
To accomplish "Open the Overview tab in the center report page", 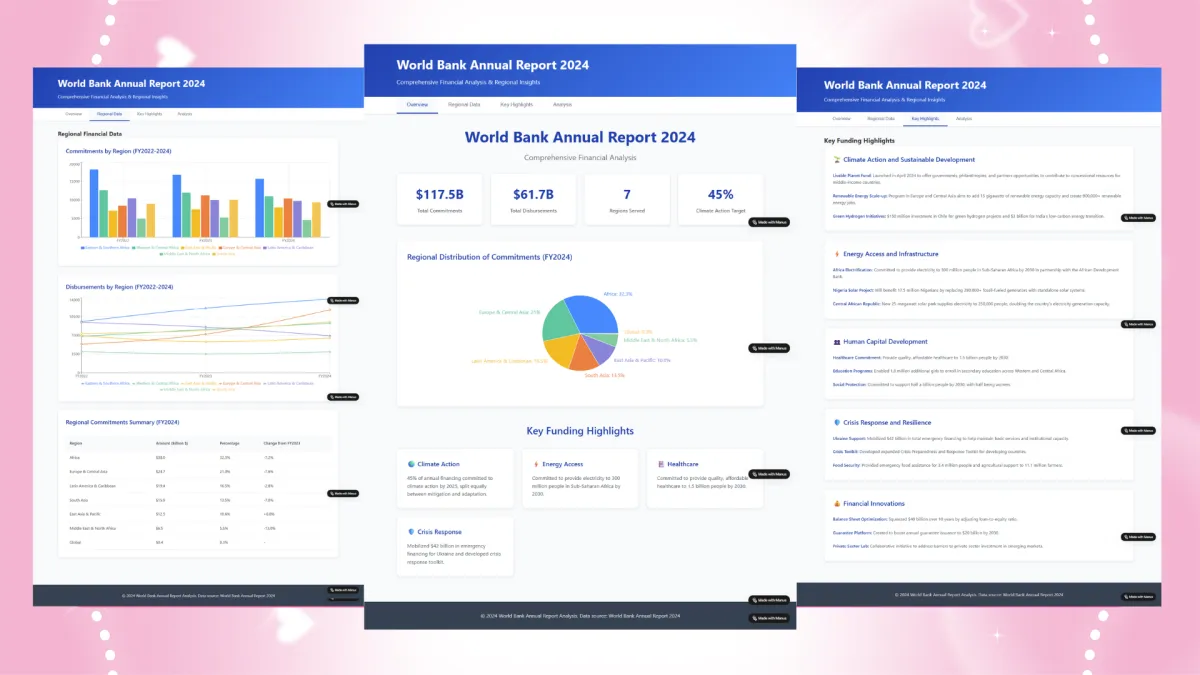I will [417, 104].
